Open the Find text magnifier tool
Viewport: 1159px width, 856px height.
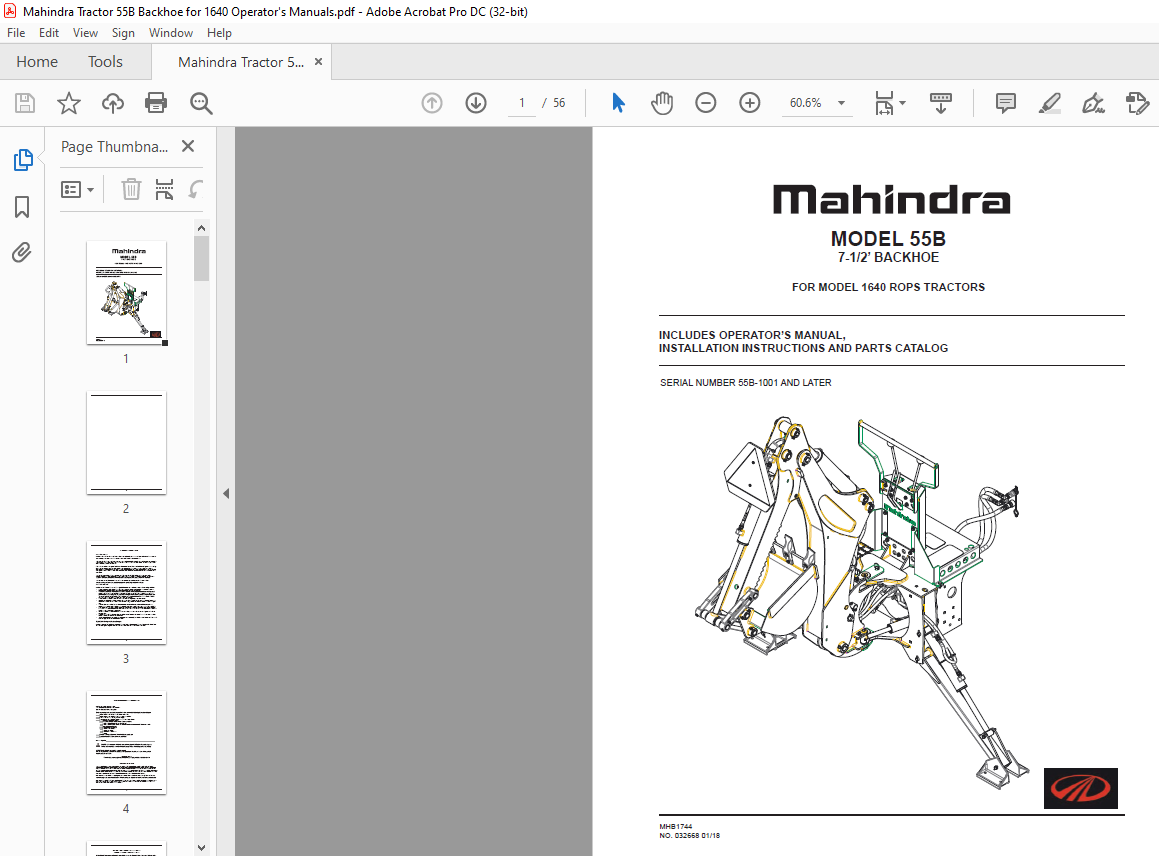(200, 103)
